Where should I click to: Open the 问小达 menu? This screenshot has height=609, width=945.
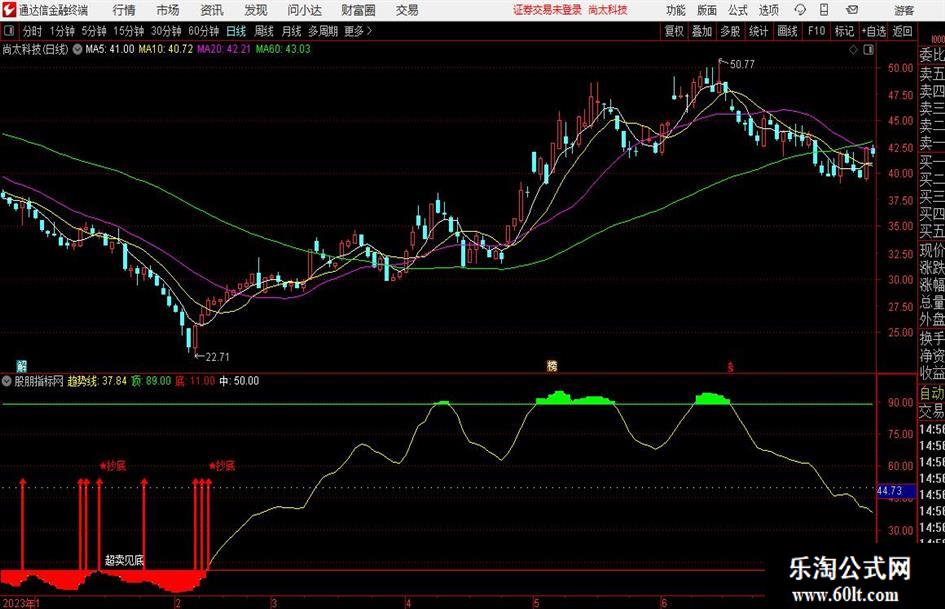[x=304, y=10]
